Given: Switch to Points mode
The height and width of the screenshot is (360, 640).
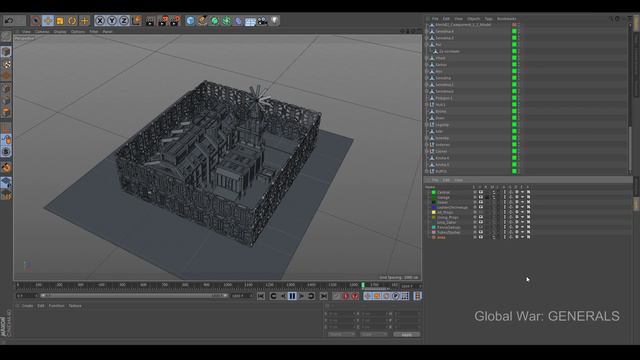Looking at the screenshot, I should coord(6,89).
